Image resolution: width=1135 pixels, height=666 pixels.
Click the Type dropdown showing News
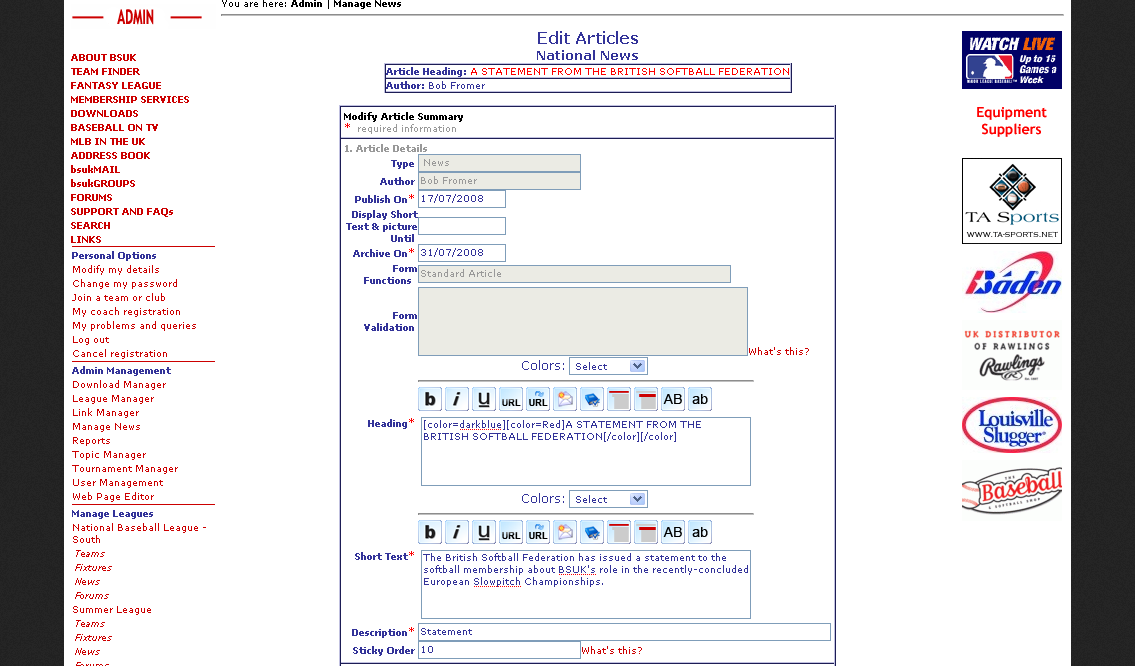499,163
